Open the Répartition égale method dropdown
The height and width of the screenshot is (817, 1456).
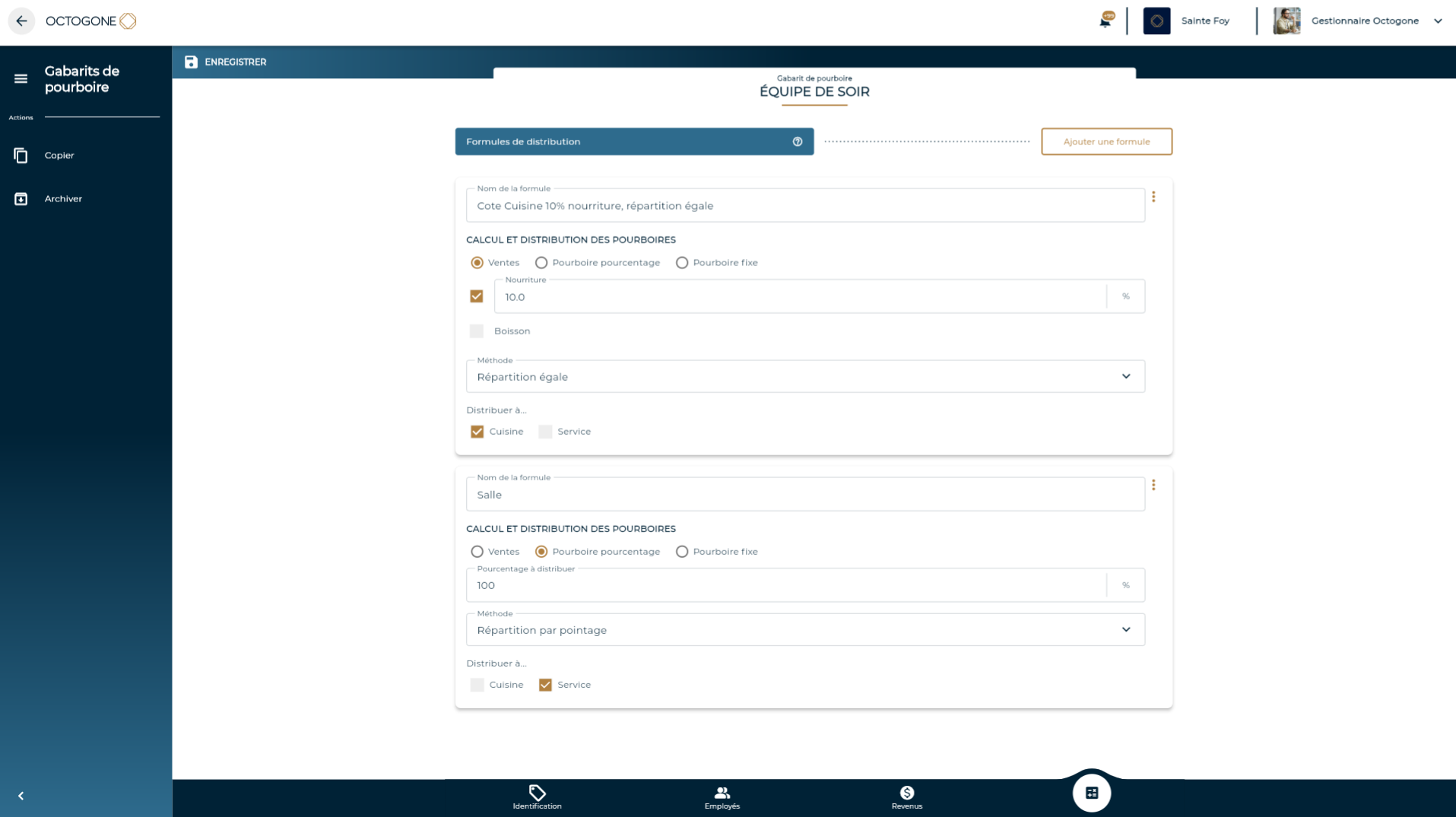805,377
